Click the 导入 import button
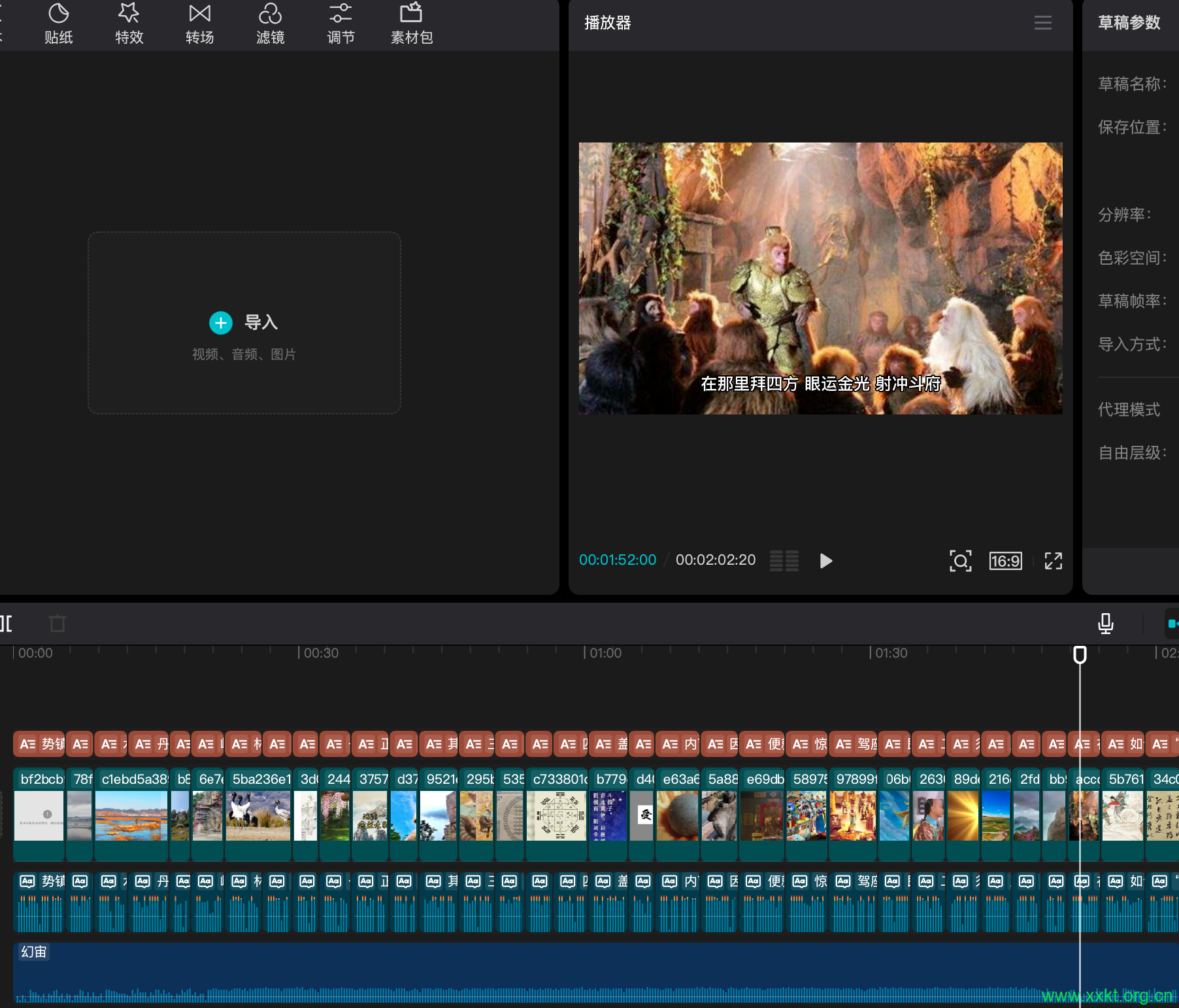This screenshot has height=1008, width=1179. 244,322
